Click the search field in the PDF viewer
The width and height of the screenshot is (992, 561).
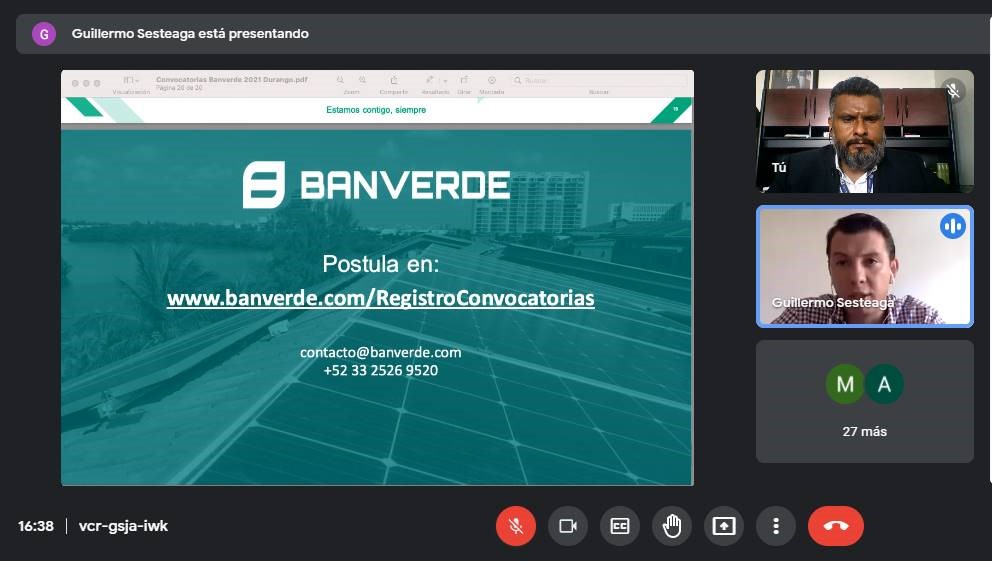[598, 81]
